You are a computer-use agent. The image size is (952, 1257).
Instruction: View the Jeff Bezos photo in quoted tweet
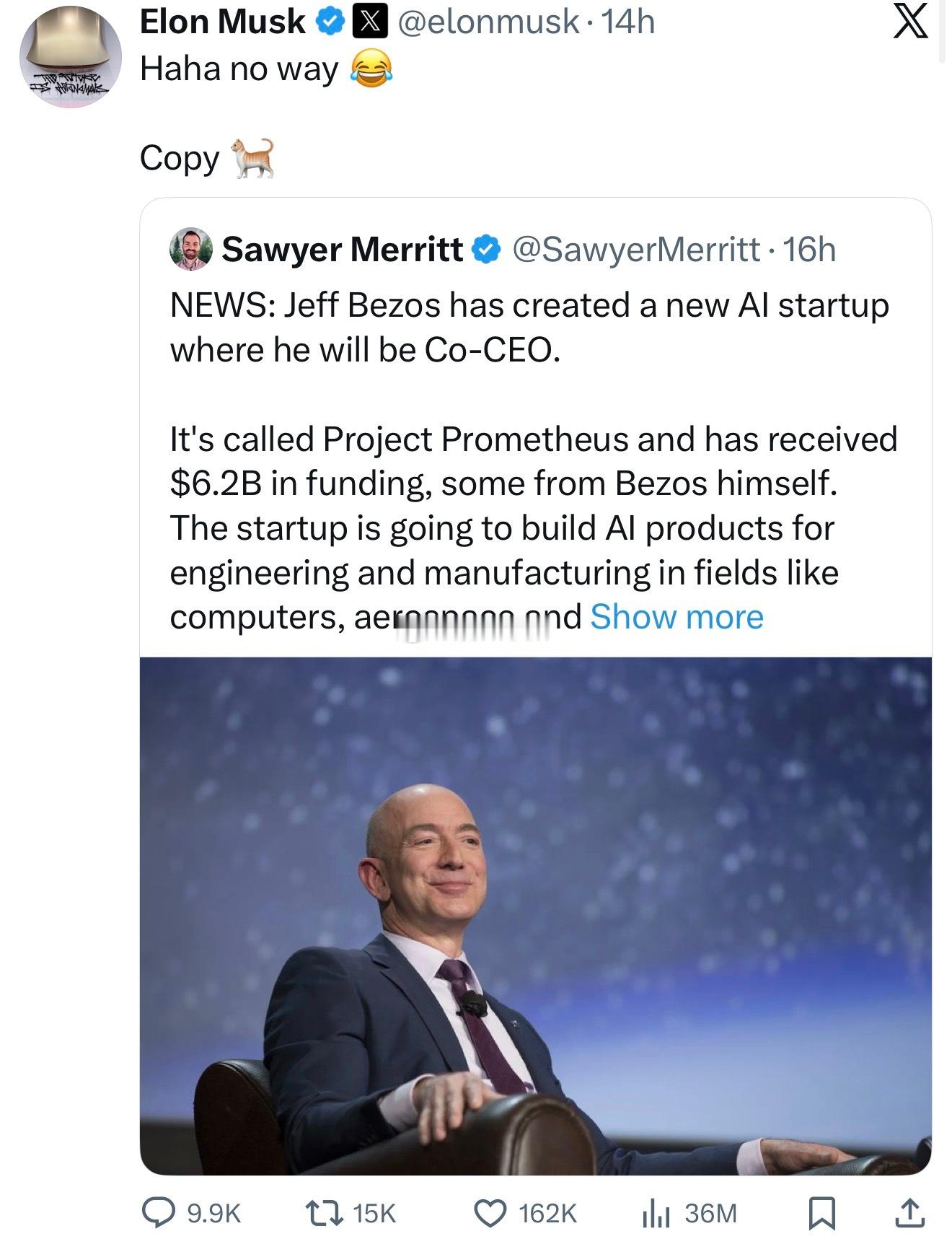[535, 916]
